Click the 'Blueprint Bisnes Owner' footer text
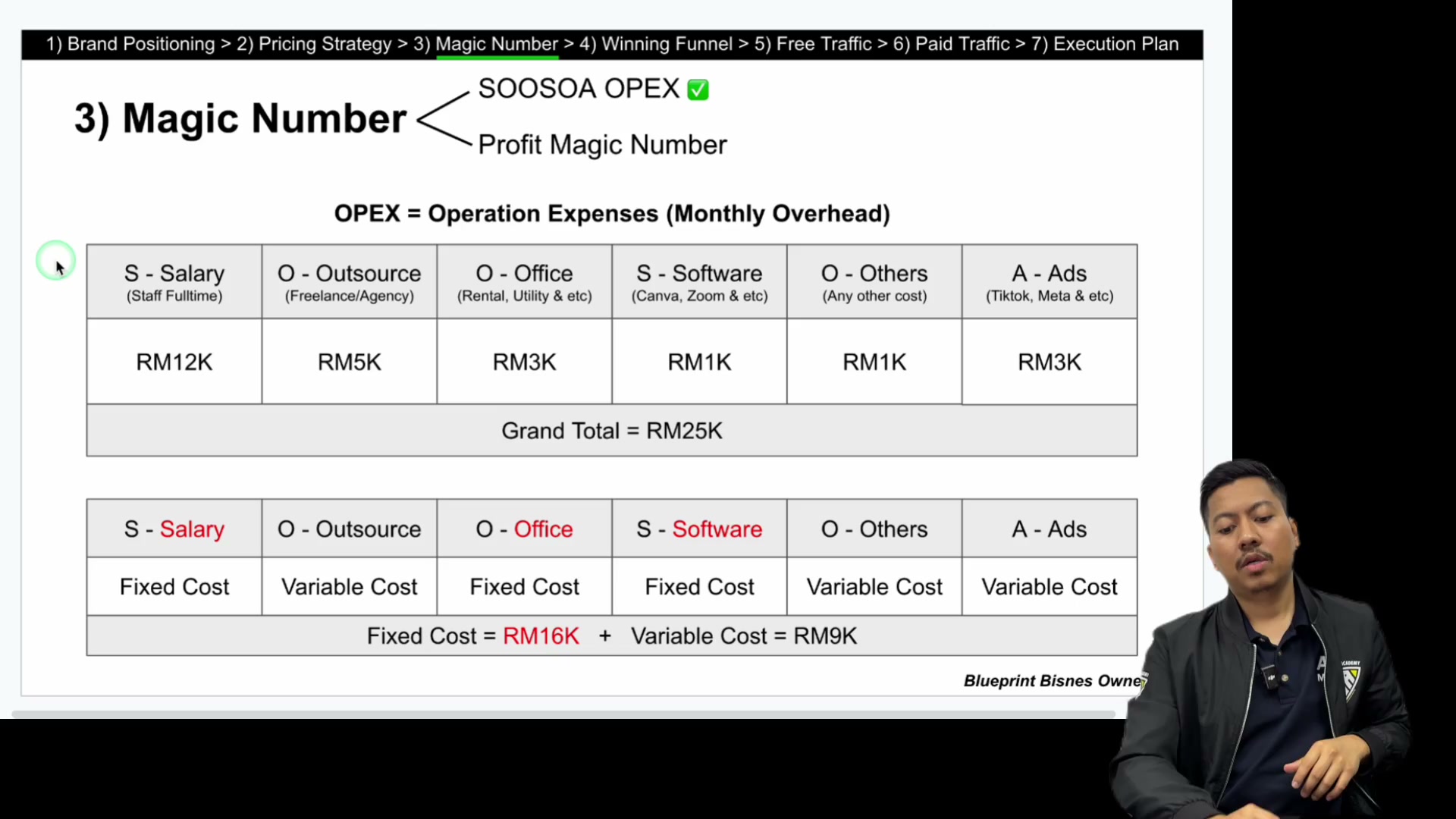1456x819 pixels. 1054,681
